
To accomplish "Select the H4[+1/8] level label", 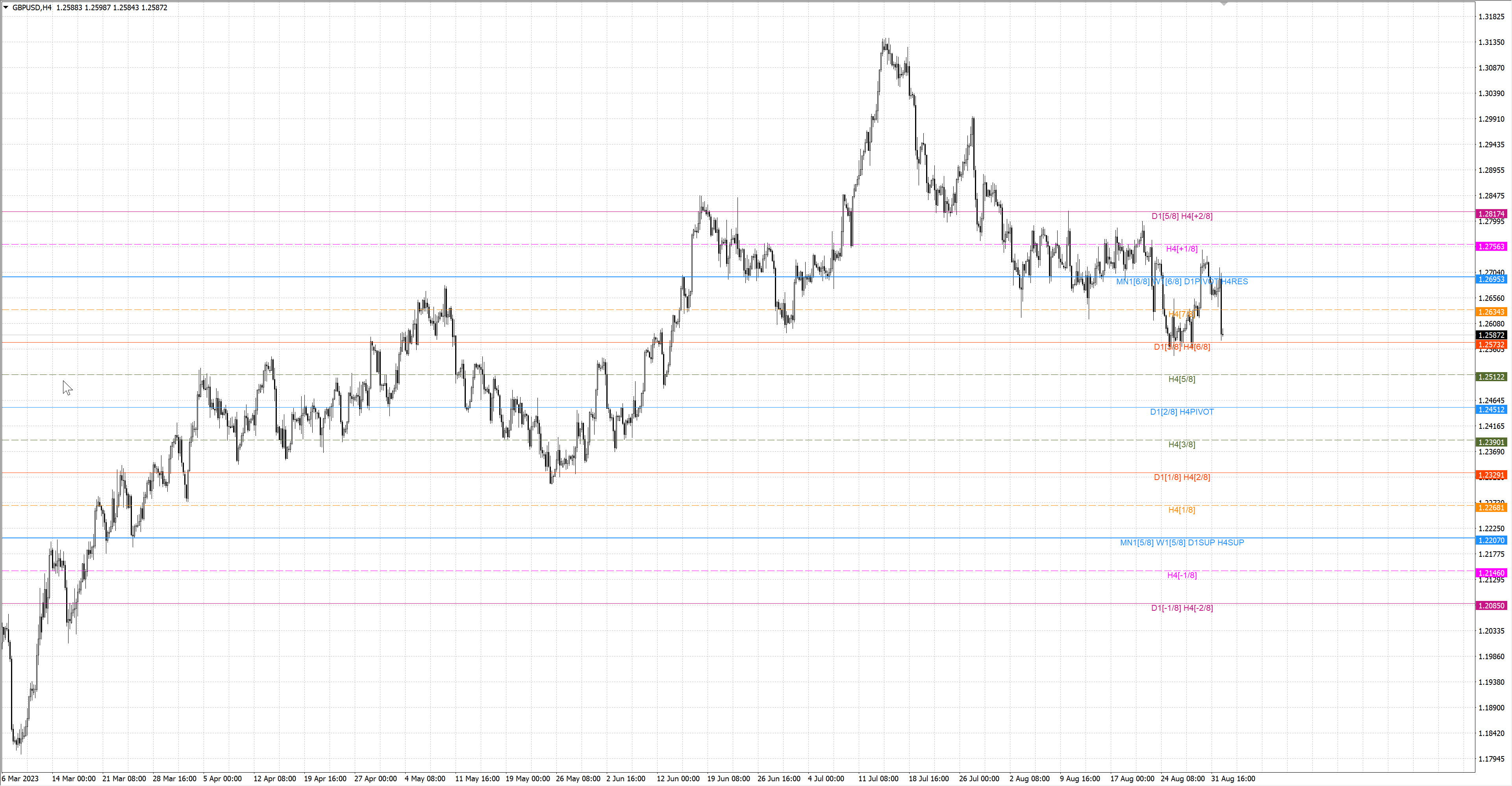I will (1182, 249).
